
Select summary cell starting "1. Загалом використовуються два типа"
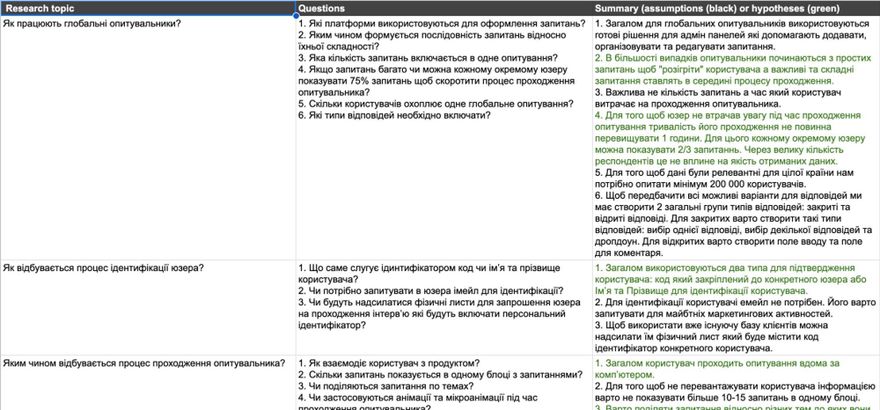[736, 307]
